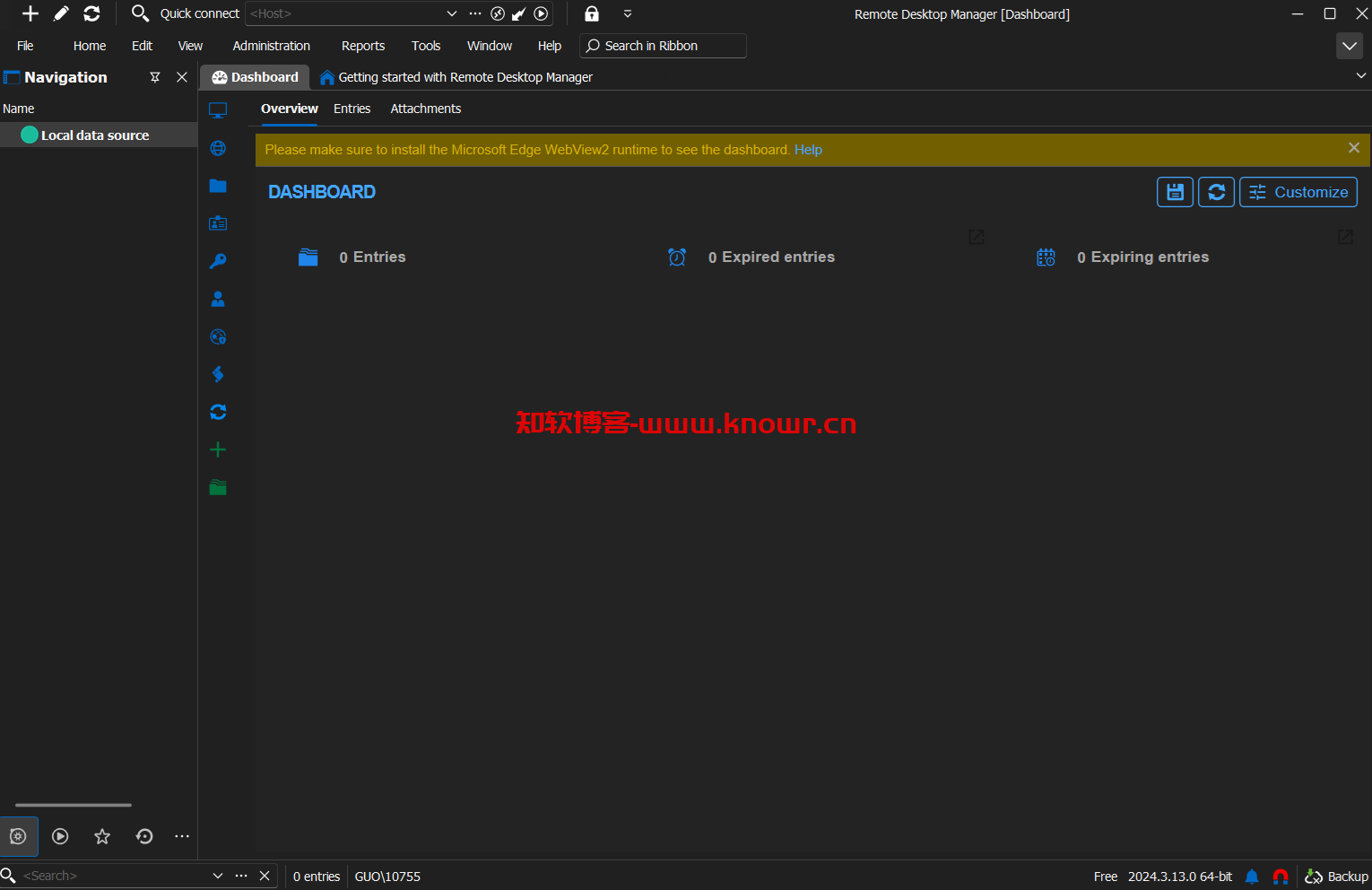1372x890 pixels.
Task: Switch to the Dashboard tab
Action: coord(255,77)
